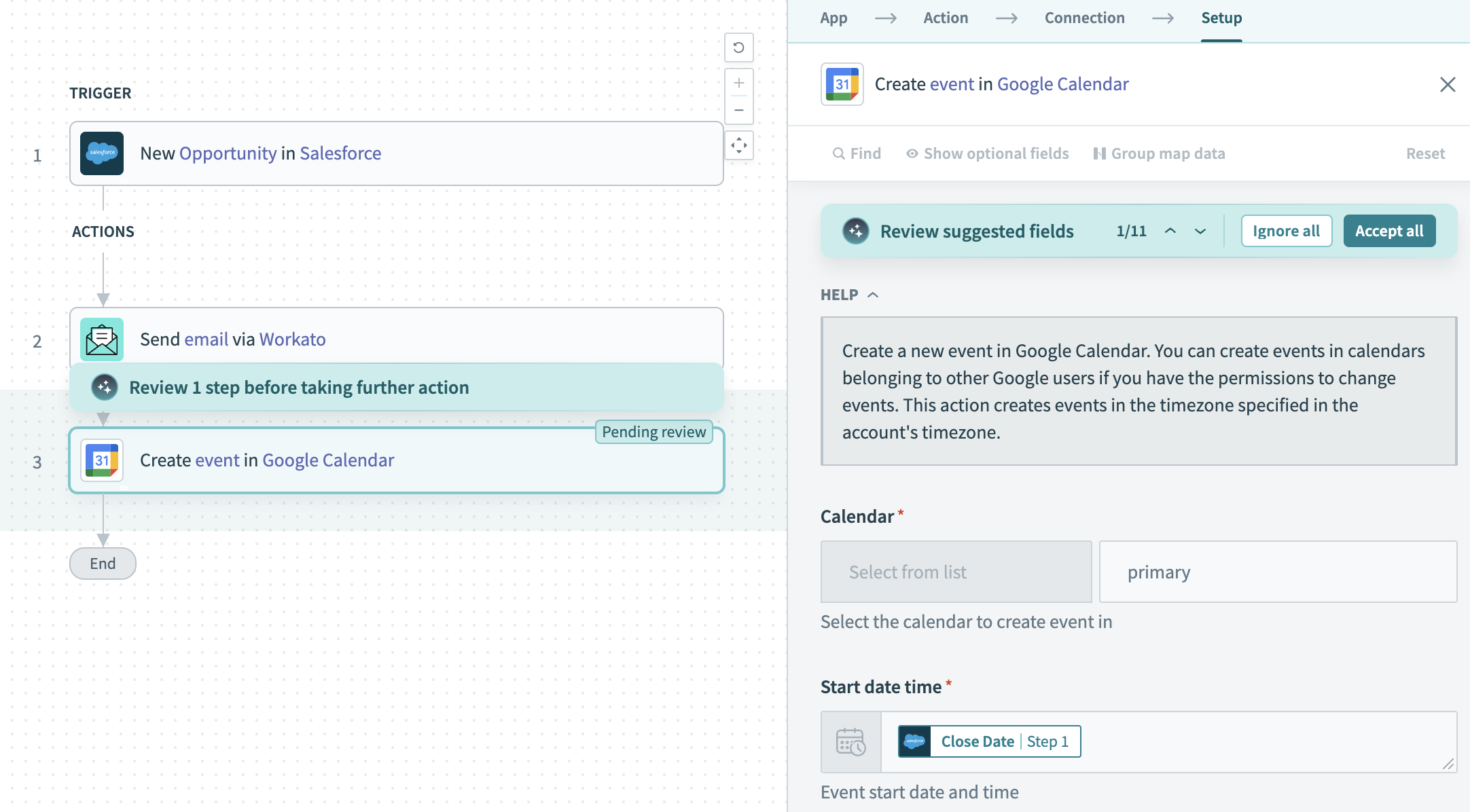1470x812 pixels.
Task: Click the ACTIONS section label
Action: (x=103, y=232)
